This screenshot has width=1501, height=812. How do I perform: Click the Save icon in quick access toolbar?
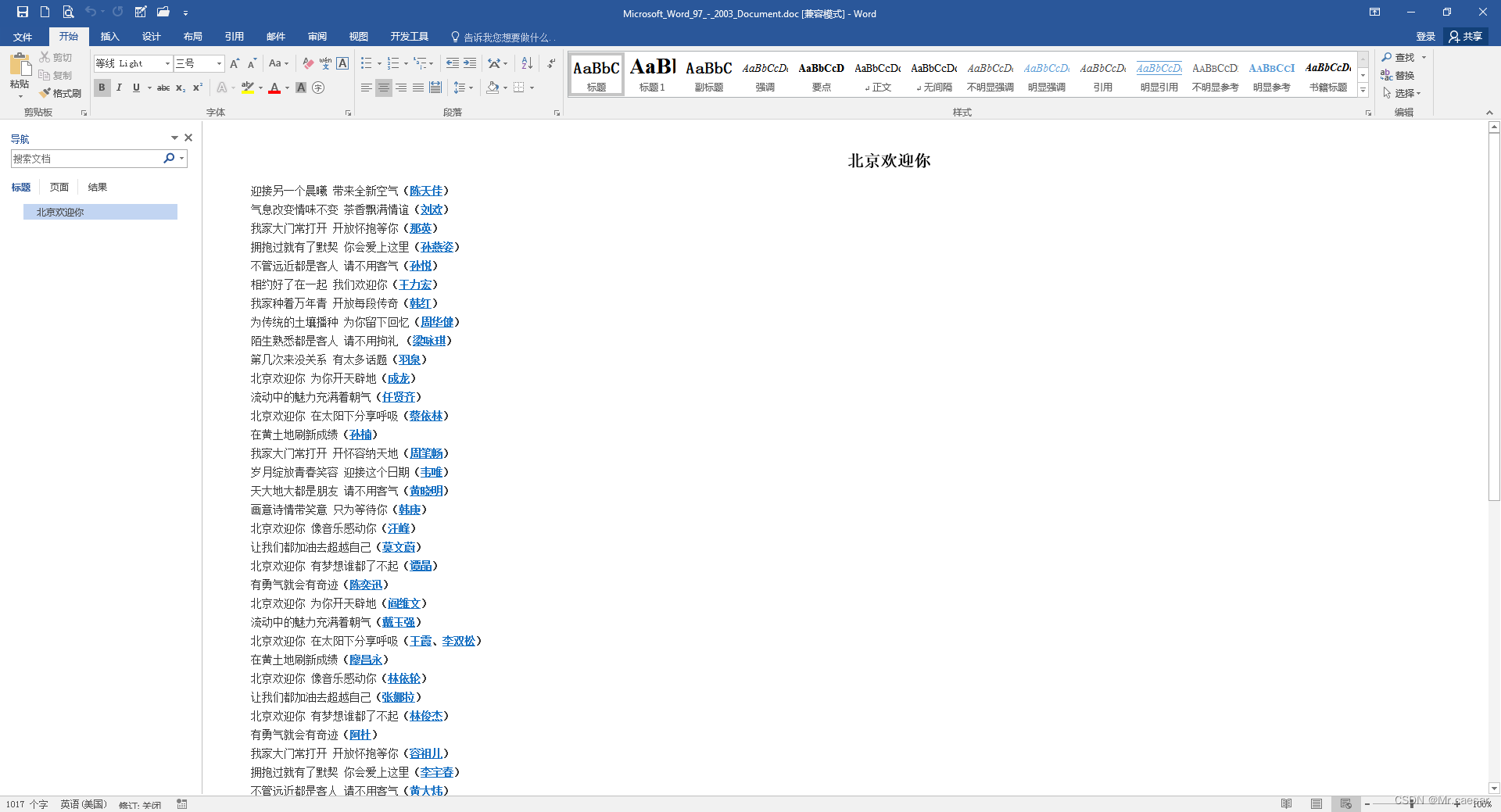22,12
